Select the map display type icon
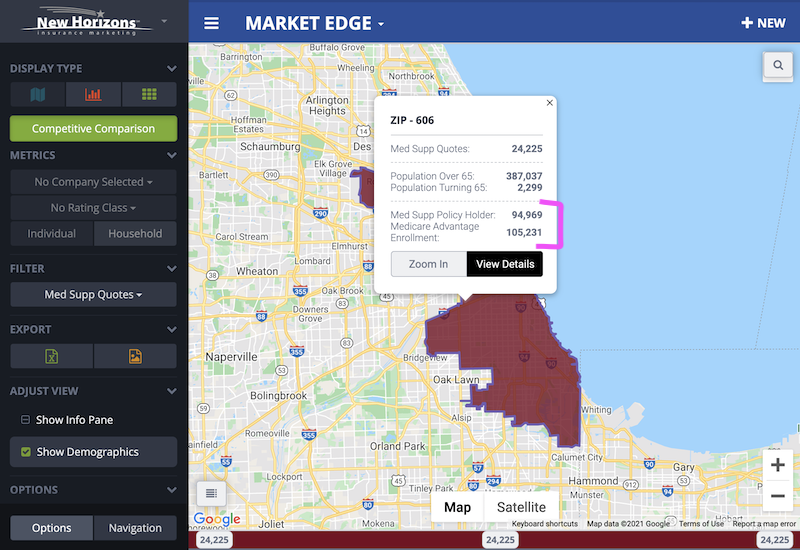800x550 pixels. point(37,94)
